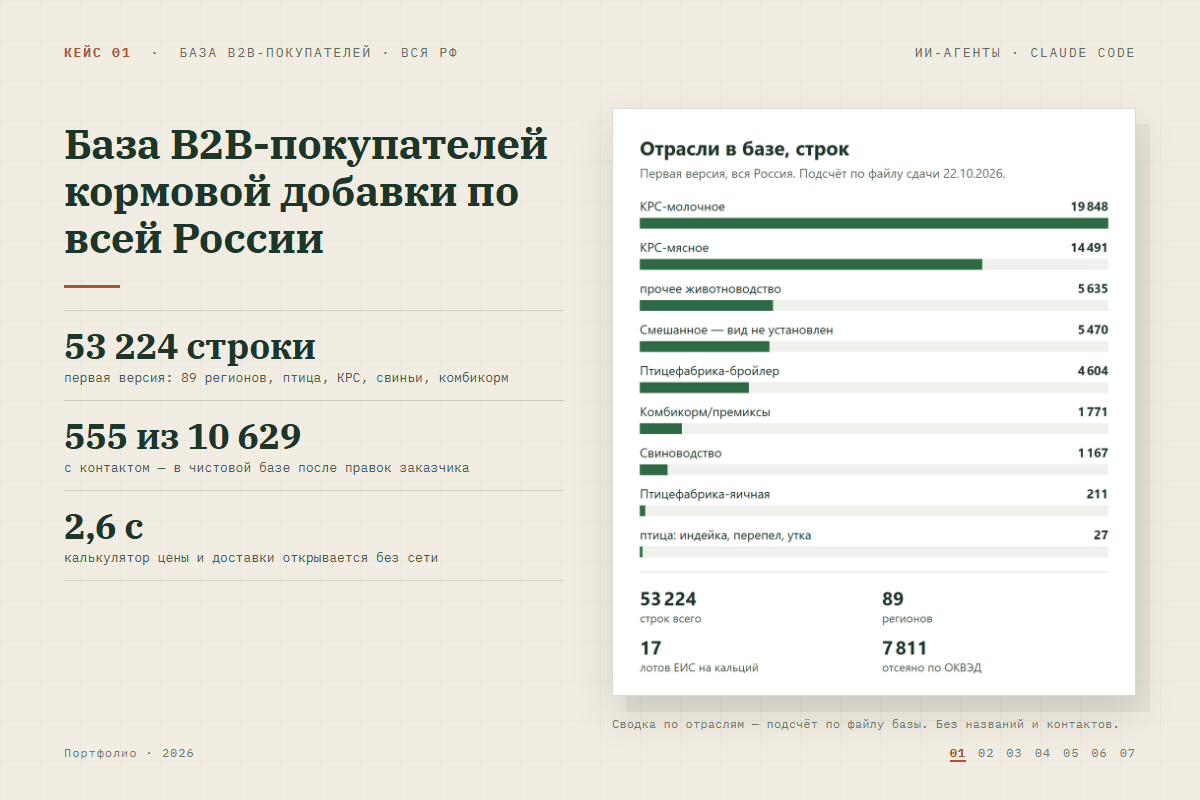Click the прочее животноводство progress bar
1200x800 pixels.
pos(874,305)
